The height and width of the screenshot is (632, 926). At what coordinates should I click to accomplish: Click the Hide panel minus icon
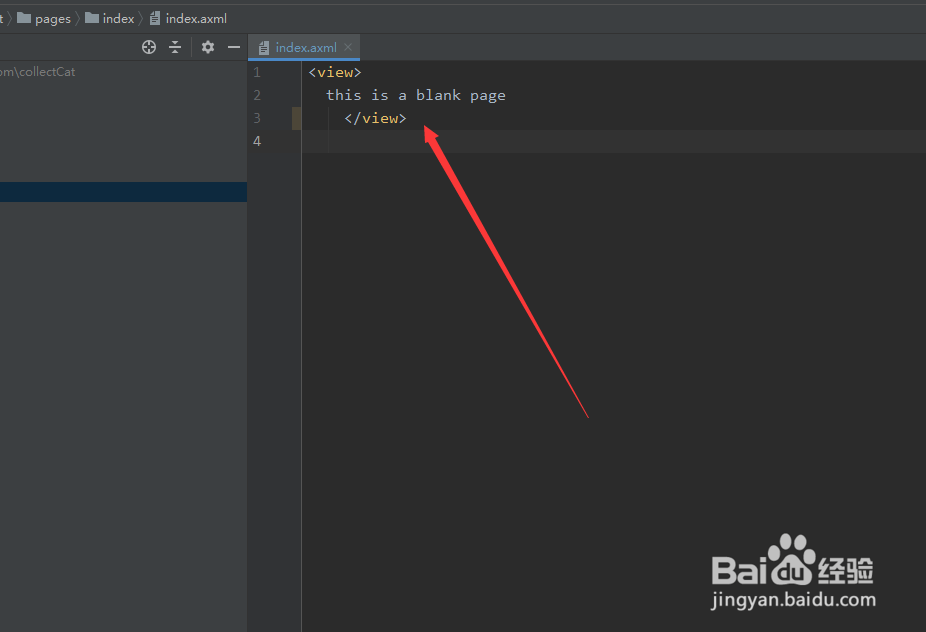233,47
